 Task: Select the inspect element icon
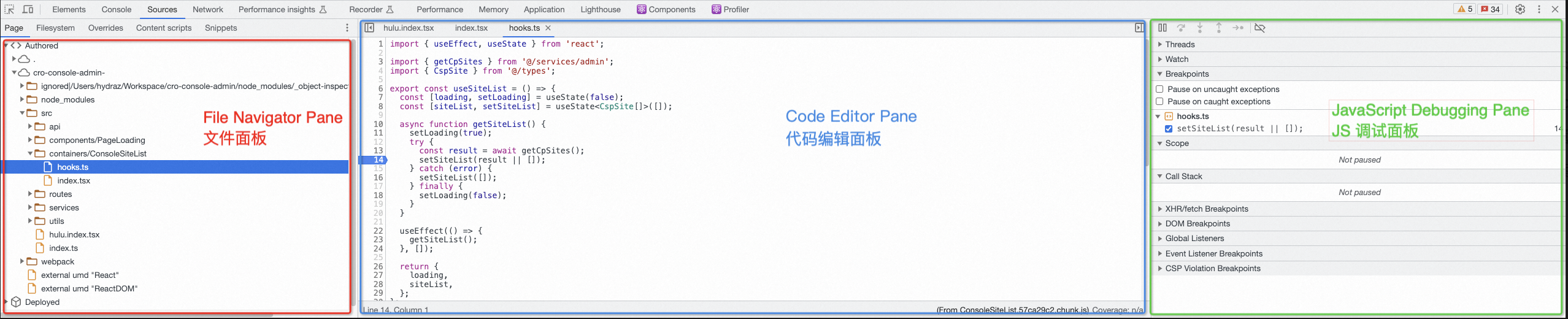click(x=9, y=9)
